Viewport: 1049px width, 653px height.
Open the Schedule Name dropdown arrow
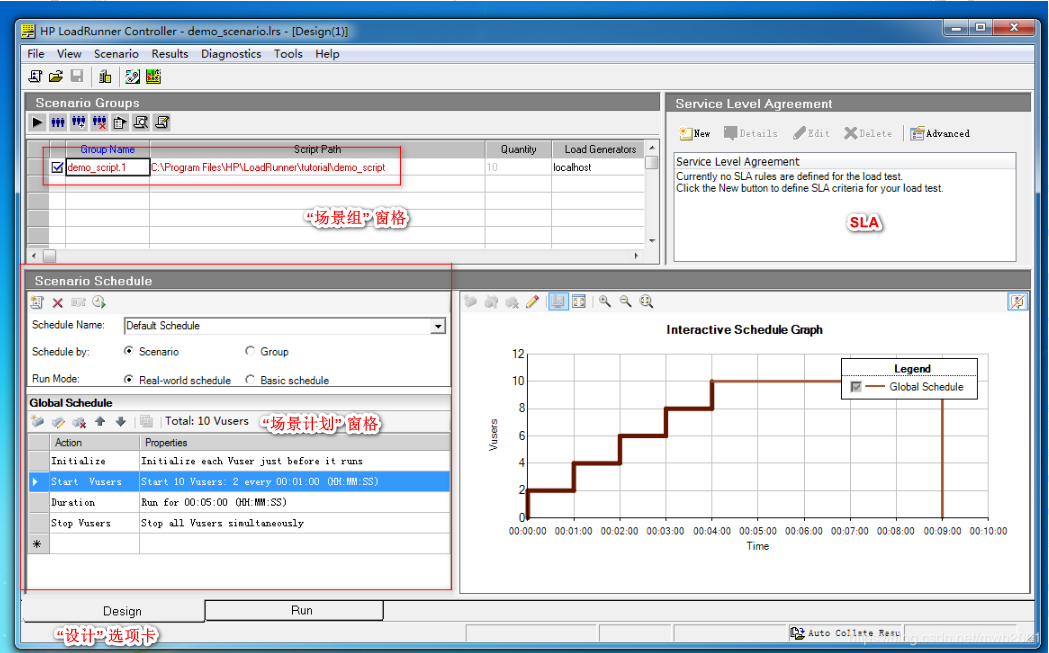click(438, 326)
